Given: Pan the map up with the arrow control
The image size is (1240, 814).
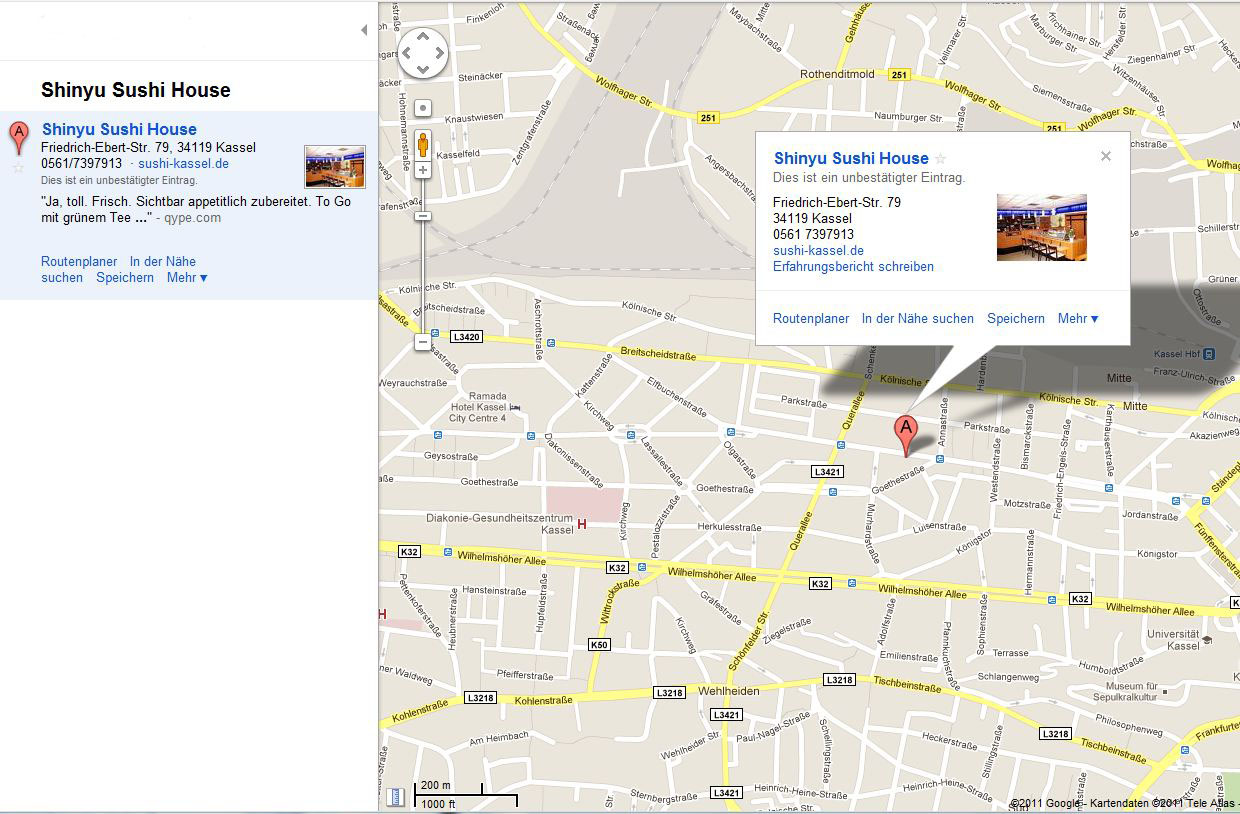Looking at the screenshot, I should click(423, 37).
